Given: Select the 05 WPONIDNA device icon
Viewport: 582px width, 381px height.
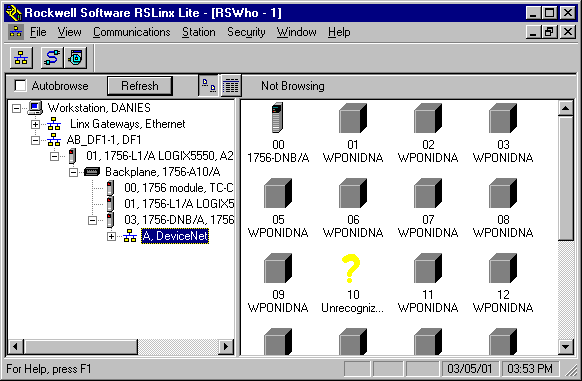Looking at the screenshot, I should pos(278,193).
